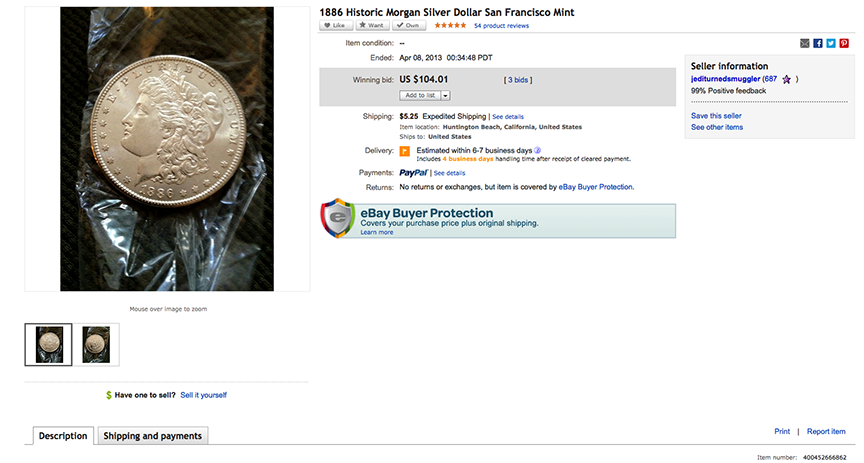Open the 54 product reviews link

click(501, 25)
